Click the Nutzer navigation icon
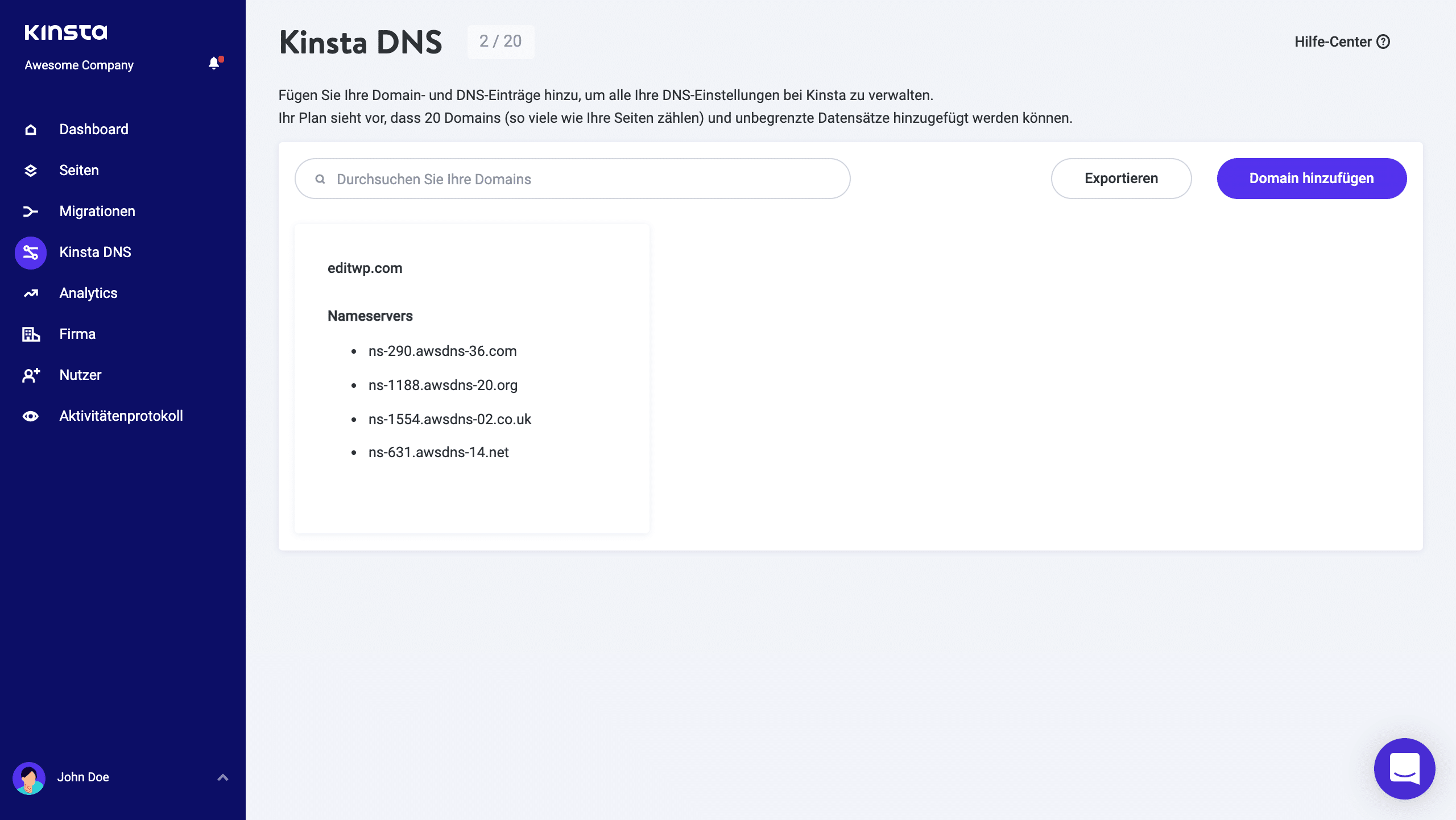Image resolution: width=1456 pixels, height=820 pixels. coord(31,375)
